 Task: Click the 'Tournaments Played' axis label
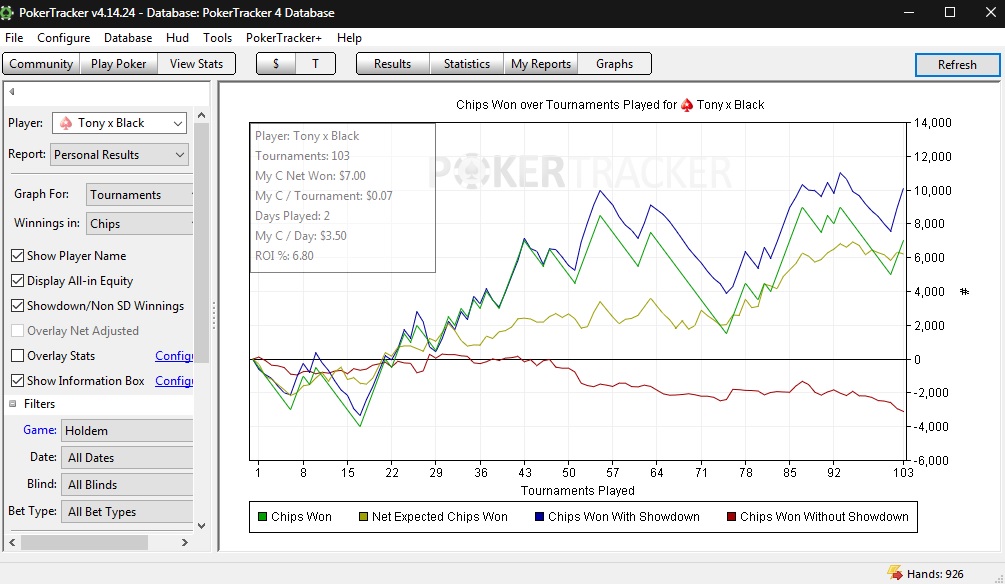[x=577, y=490]
